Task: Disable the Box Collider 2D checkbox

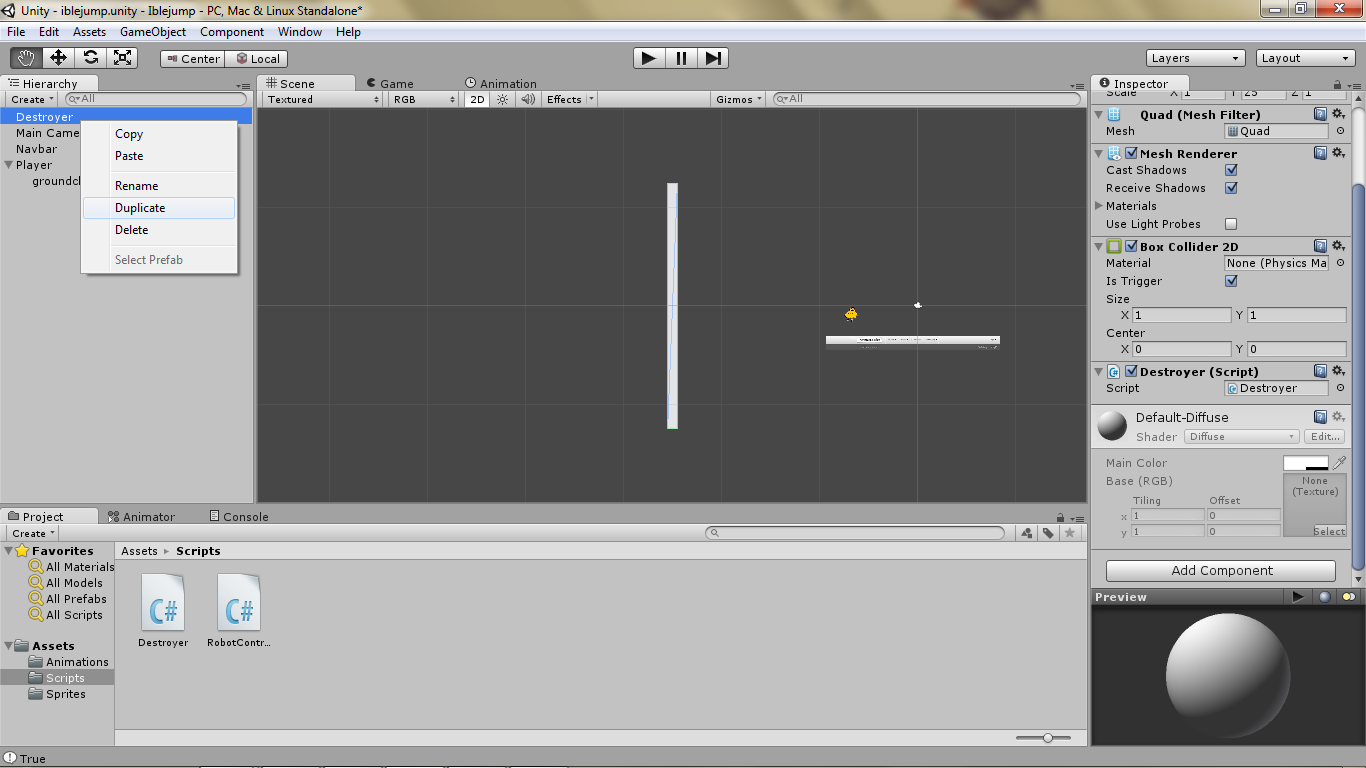Action: [x=1131, y=246]
